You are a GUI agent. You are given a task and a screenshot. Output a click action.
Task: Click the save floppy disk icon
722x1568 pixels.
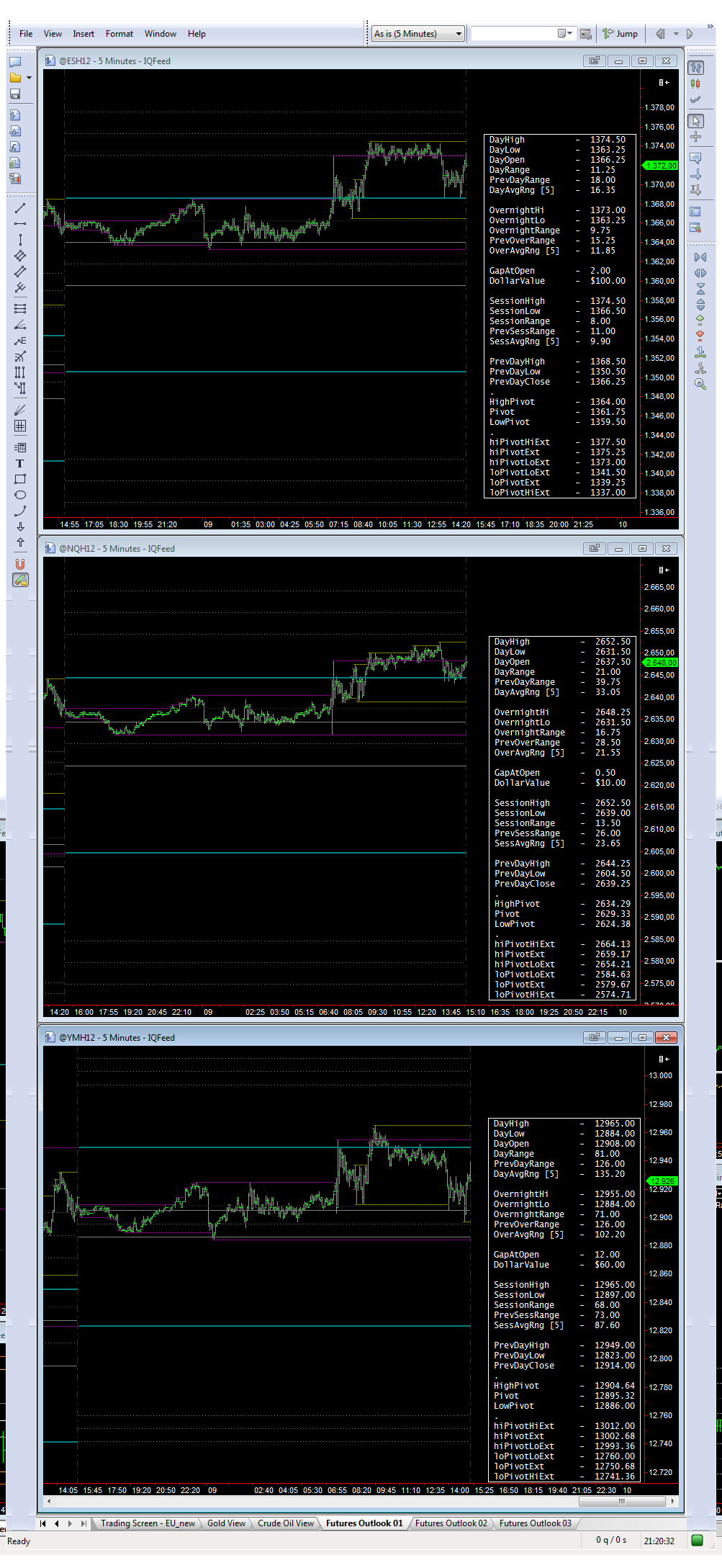pyautogui.click(x=15, y=94)
